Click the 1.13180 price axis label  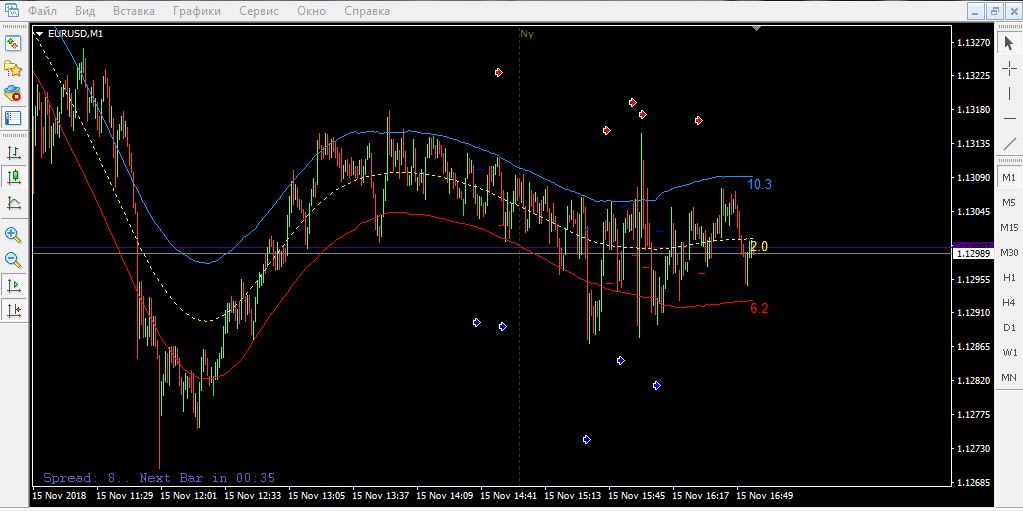[x=973, y=110]
